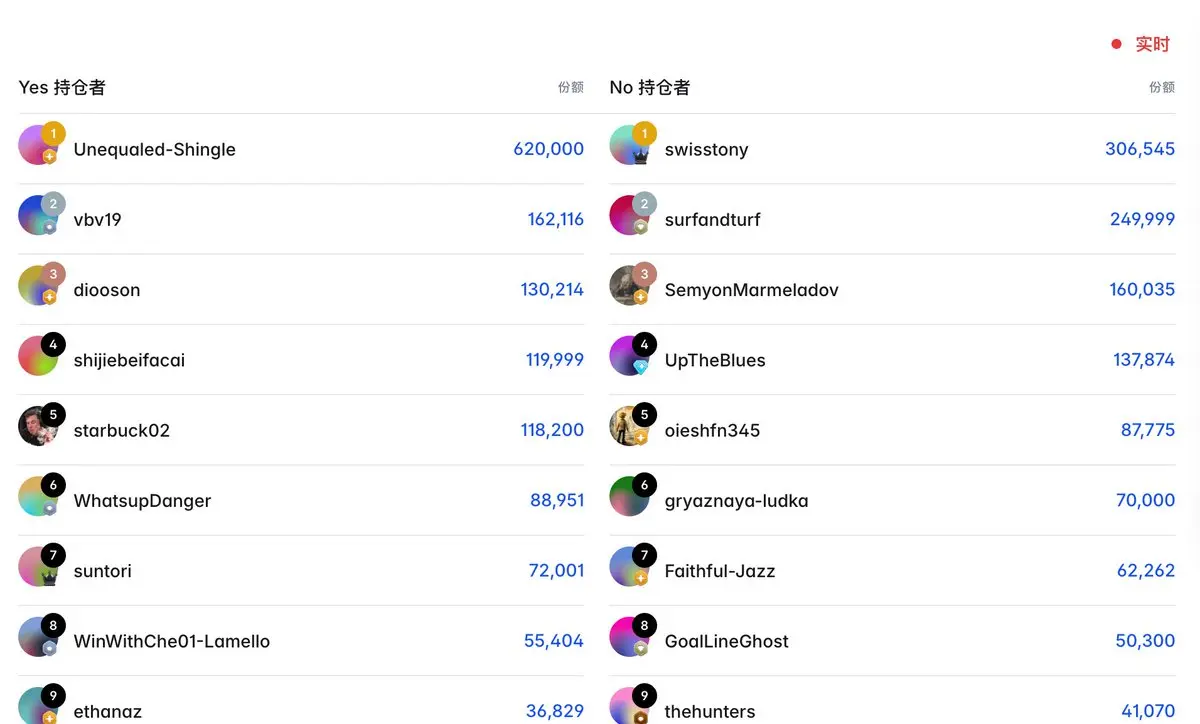This screenshot has height=724, width=1200.
Task: Open Unequaled-Shingle username link
Action: click(x=155, y=150)
